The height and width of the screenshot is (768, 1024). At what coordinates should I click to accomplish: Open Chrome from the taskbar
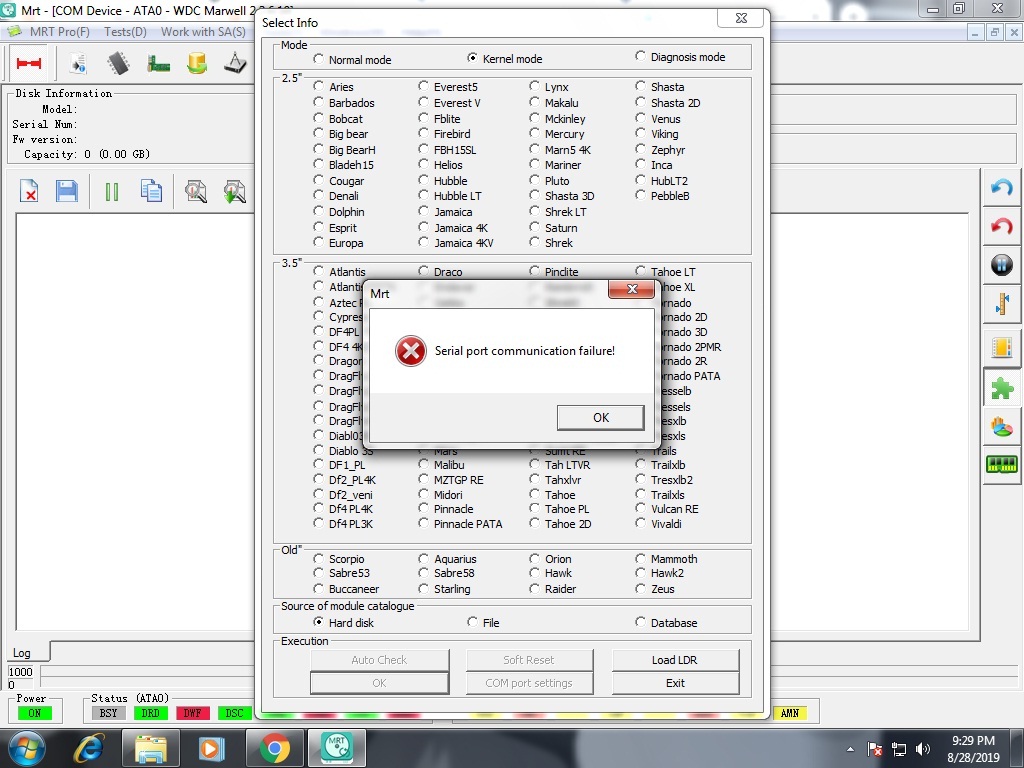274,748
